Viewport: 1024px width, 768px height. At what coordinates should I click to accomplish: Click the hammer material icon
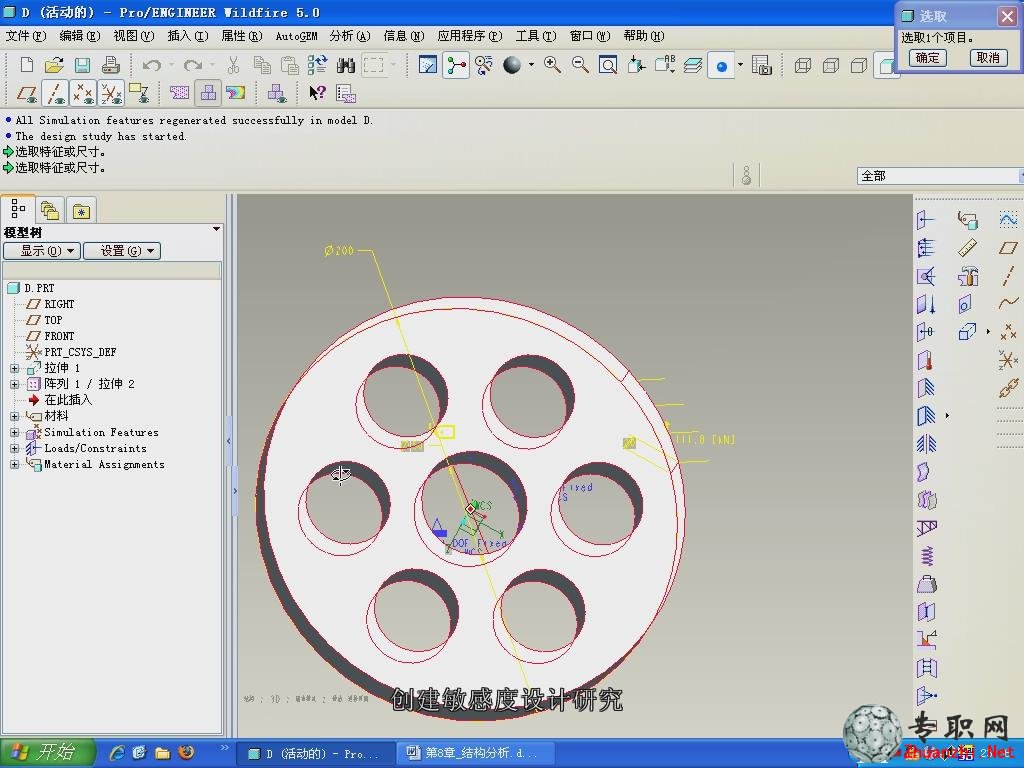click(968, 276)
